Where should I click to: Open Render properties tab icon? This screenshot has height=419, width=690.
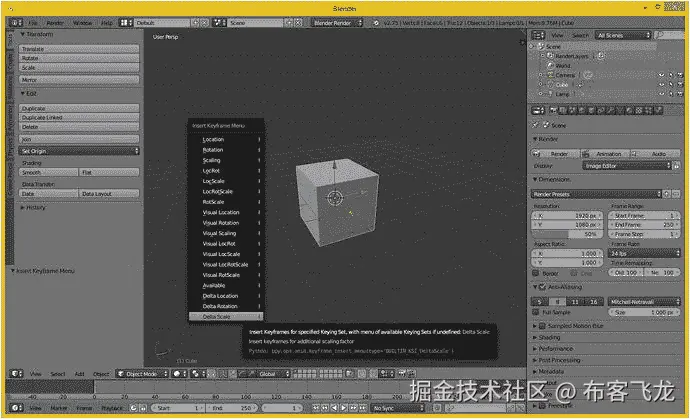554,110
